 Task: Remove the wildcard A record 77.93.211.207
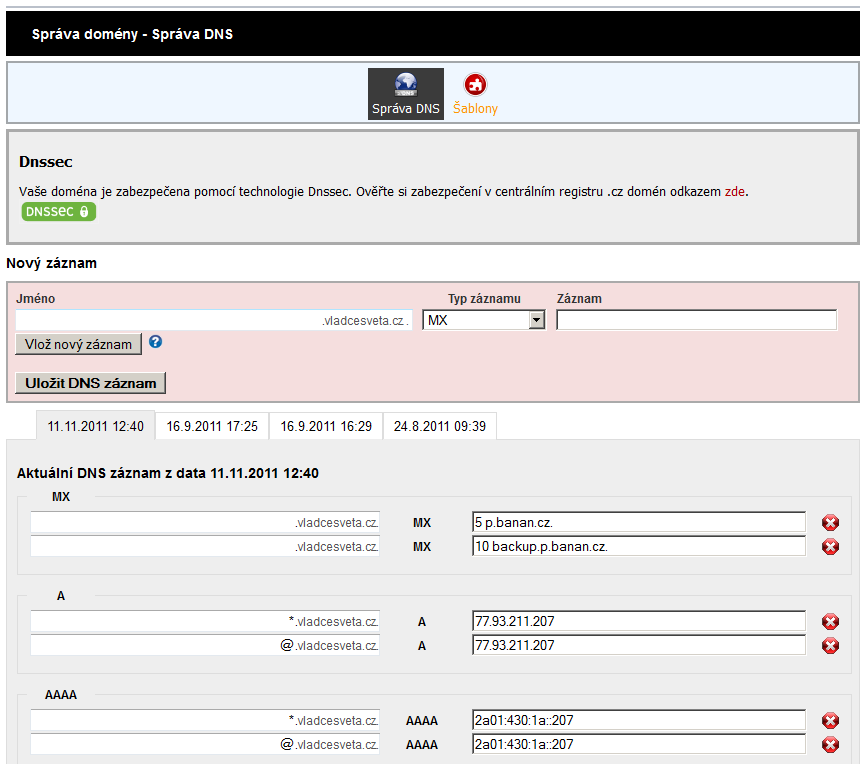830,620
